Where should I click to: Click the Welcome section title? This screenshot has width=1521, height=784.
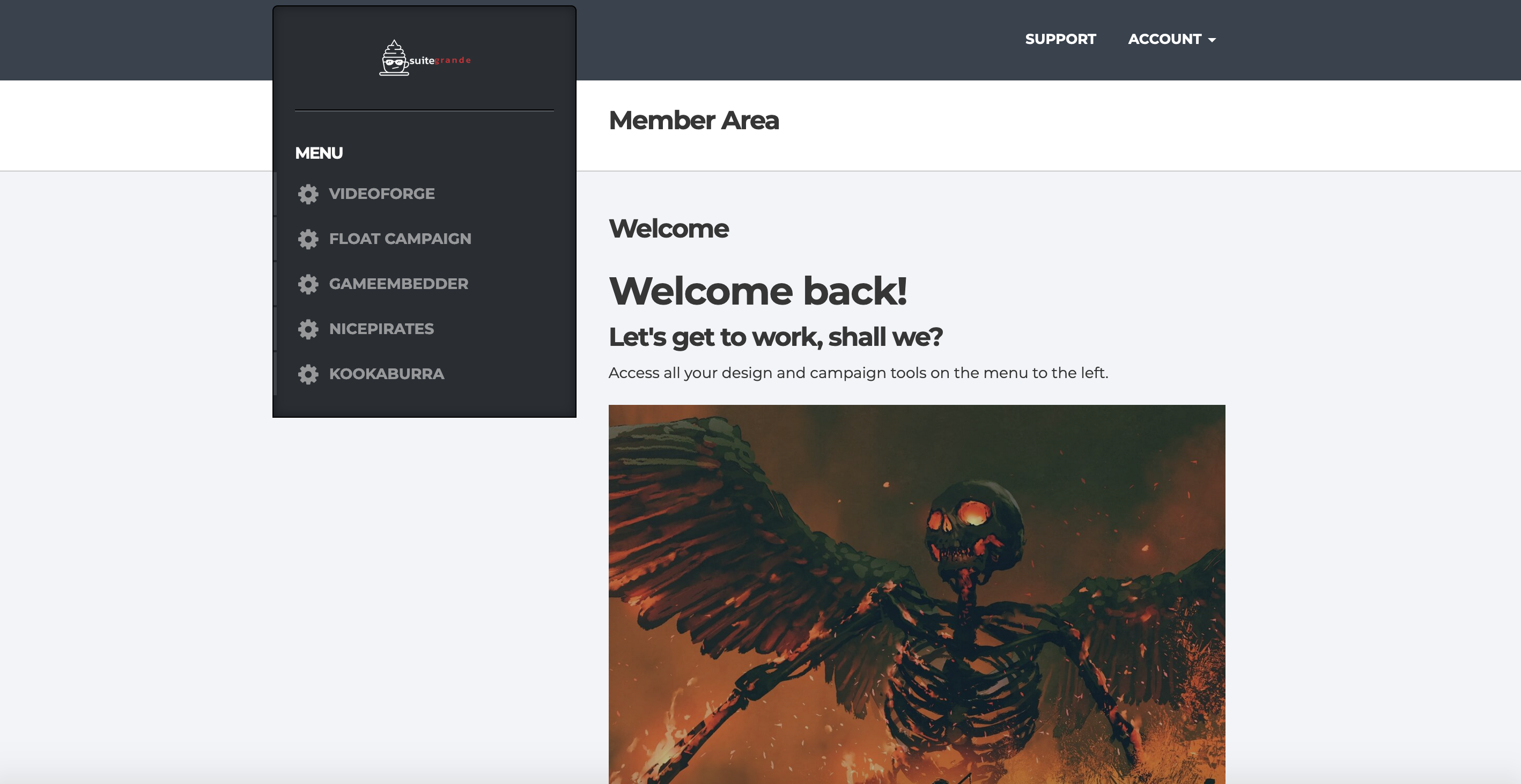pyautogui.click(x=668, y=228)
